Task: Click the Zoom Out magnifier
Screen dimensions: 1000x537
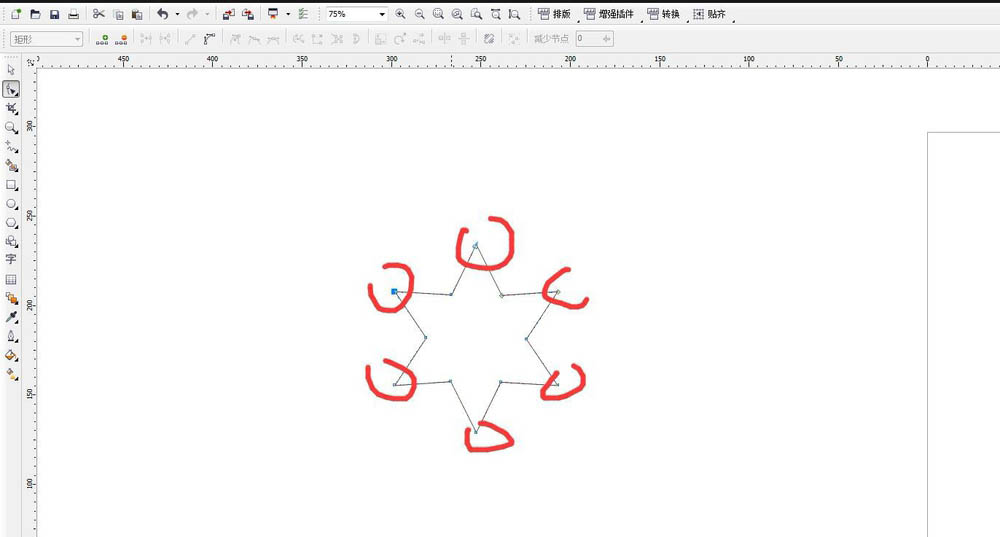Action: tap(420, 14)
